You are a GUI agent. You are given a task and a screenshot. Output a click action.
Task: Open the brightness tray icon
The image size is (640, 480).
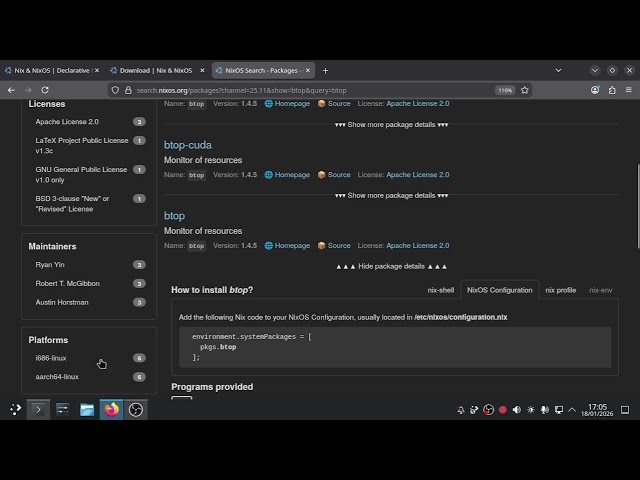pyautogui.click(x=531, y=410)
